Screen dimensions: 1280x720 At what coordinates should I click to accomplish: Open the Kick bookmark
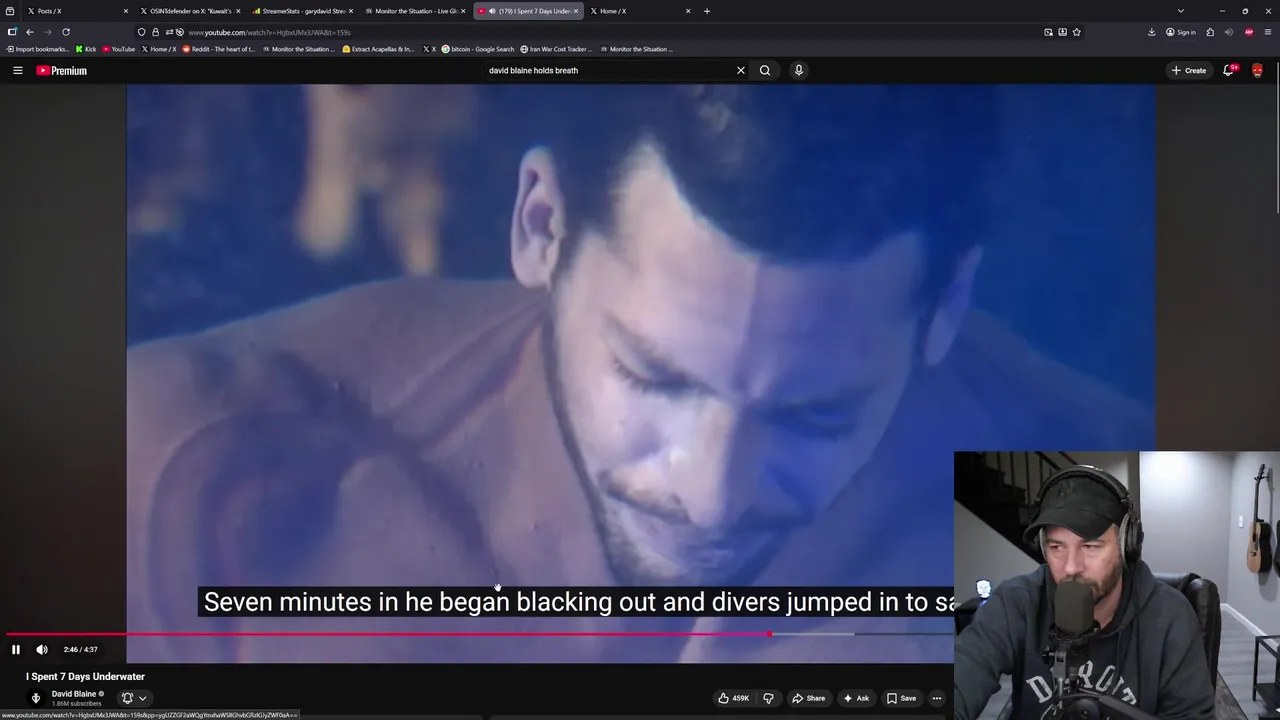(86, 49)
